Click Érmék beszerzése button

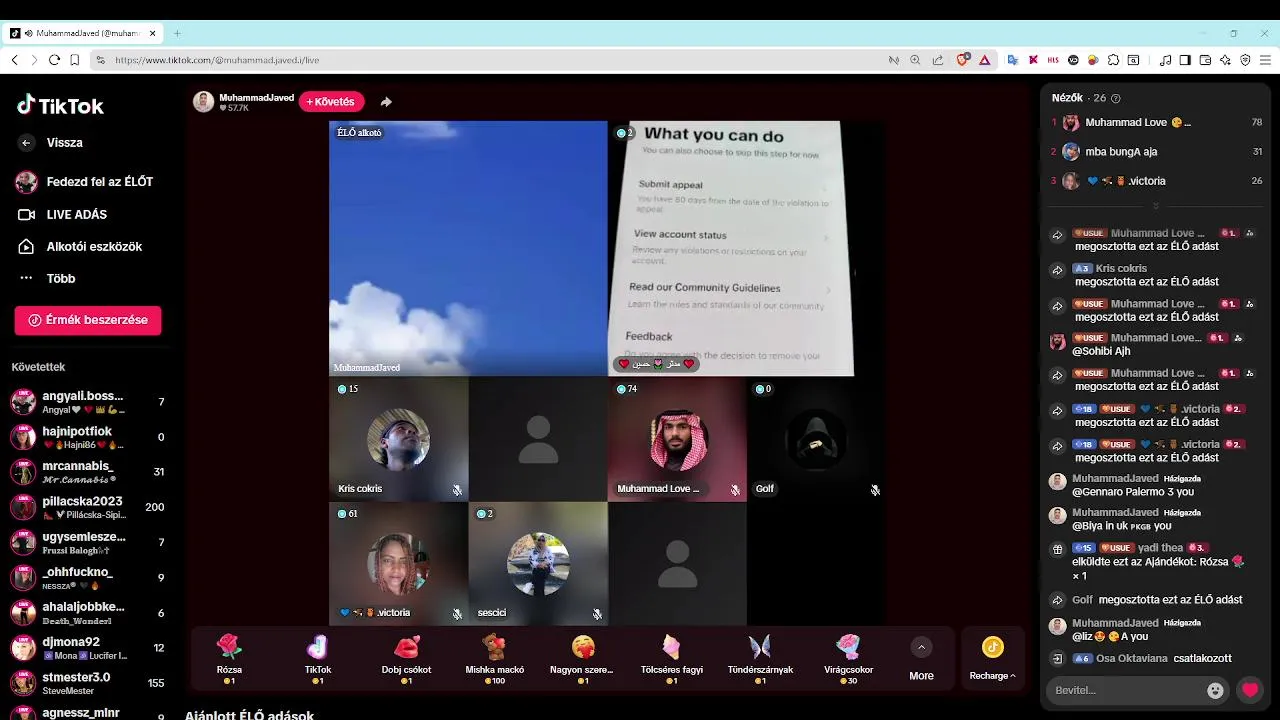point(88,320)
